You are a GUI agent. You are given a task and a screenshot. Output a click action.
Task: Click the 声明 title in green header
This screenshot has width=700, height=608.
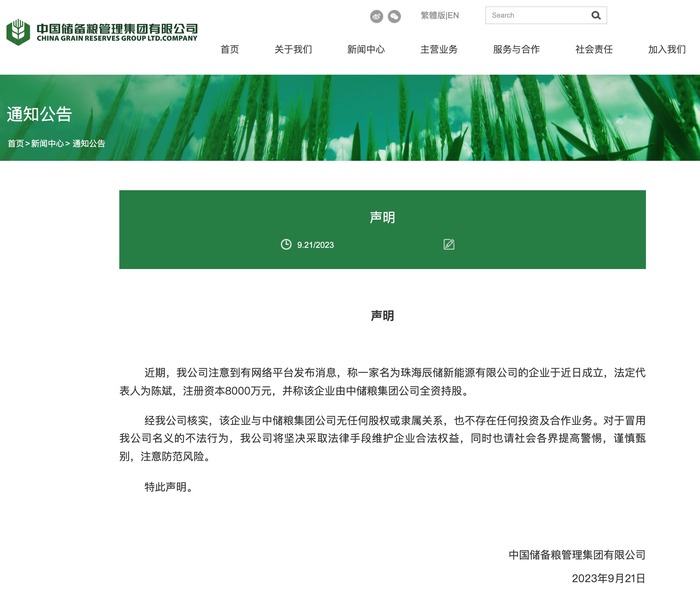(x=382, y=217)
